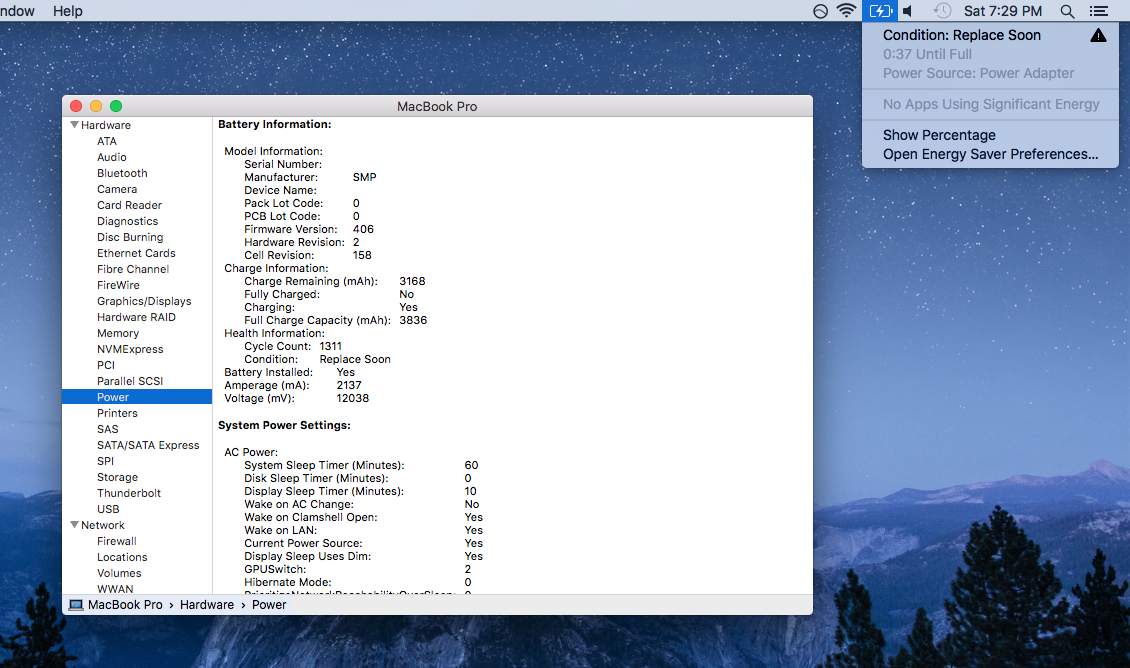This screenshot has height=668, width=1130.
Task: Select SAS in the sidebar
Action: pos(107,429)
